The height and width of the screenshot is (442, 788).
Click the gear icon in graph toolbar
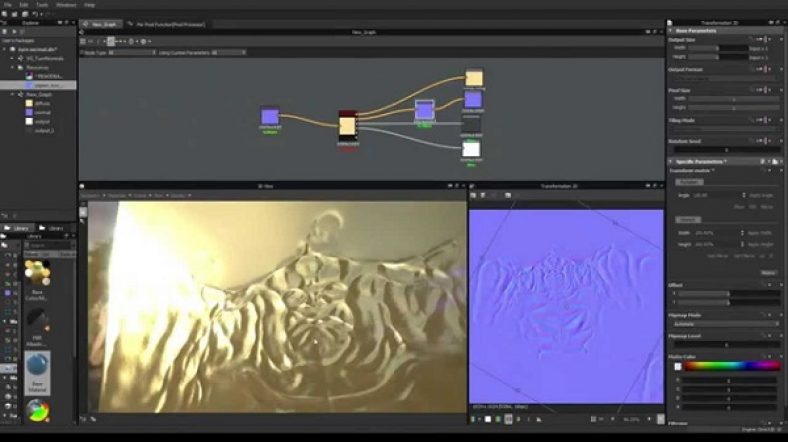pos(143,42)
